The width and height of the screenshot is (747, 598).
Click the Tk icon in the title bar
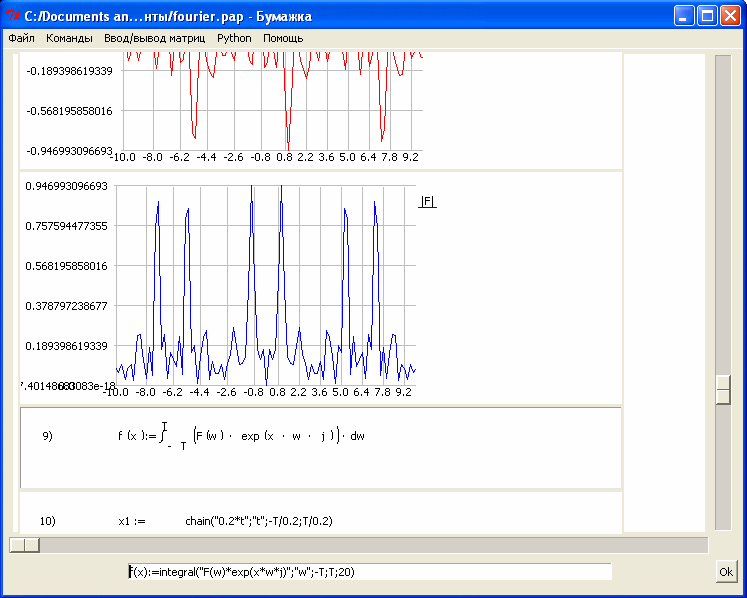[x=13, y=16]
